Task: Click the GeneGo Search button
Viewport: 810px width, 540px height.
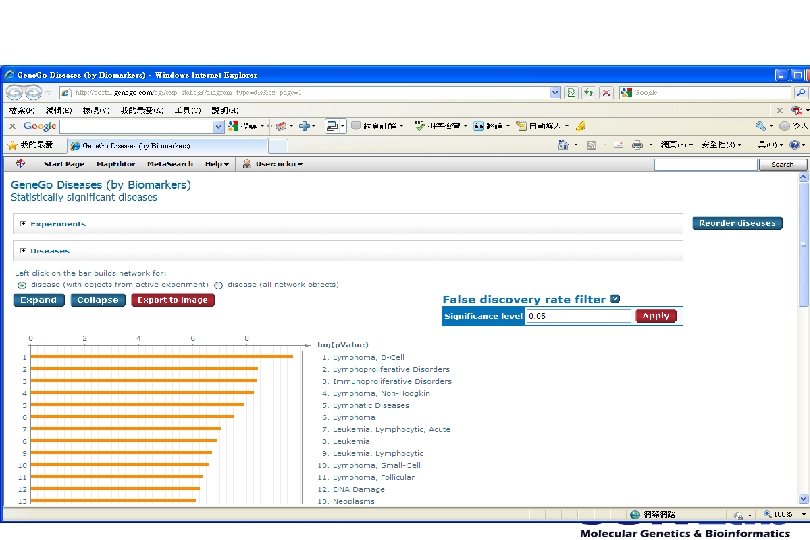Action: coord(782,164)
